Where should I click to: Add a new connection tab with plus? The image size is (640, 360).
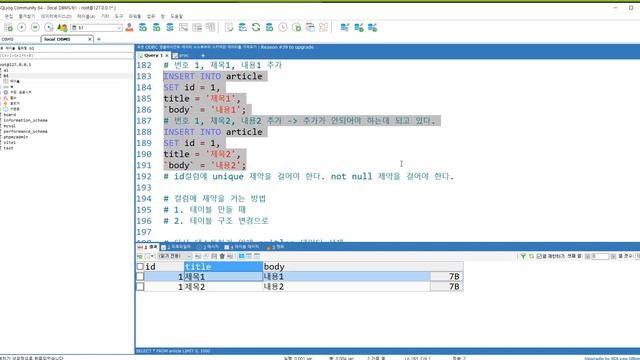click(x=98, y=39)
